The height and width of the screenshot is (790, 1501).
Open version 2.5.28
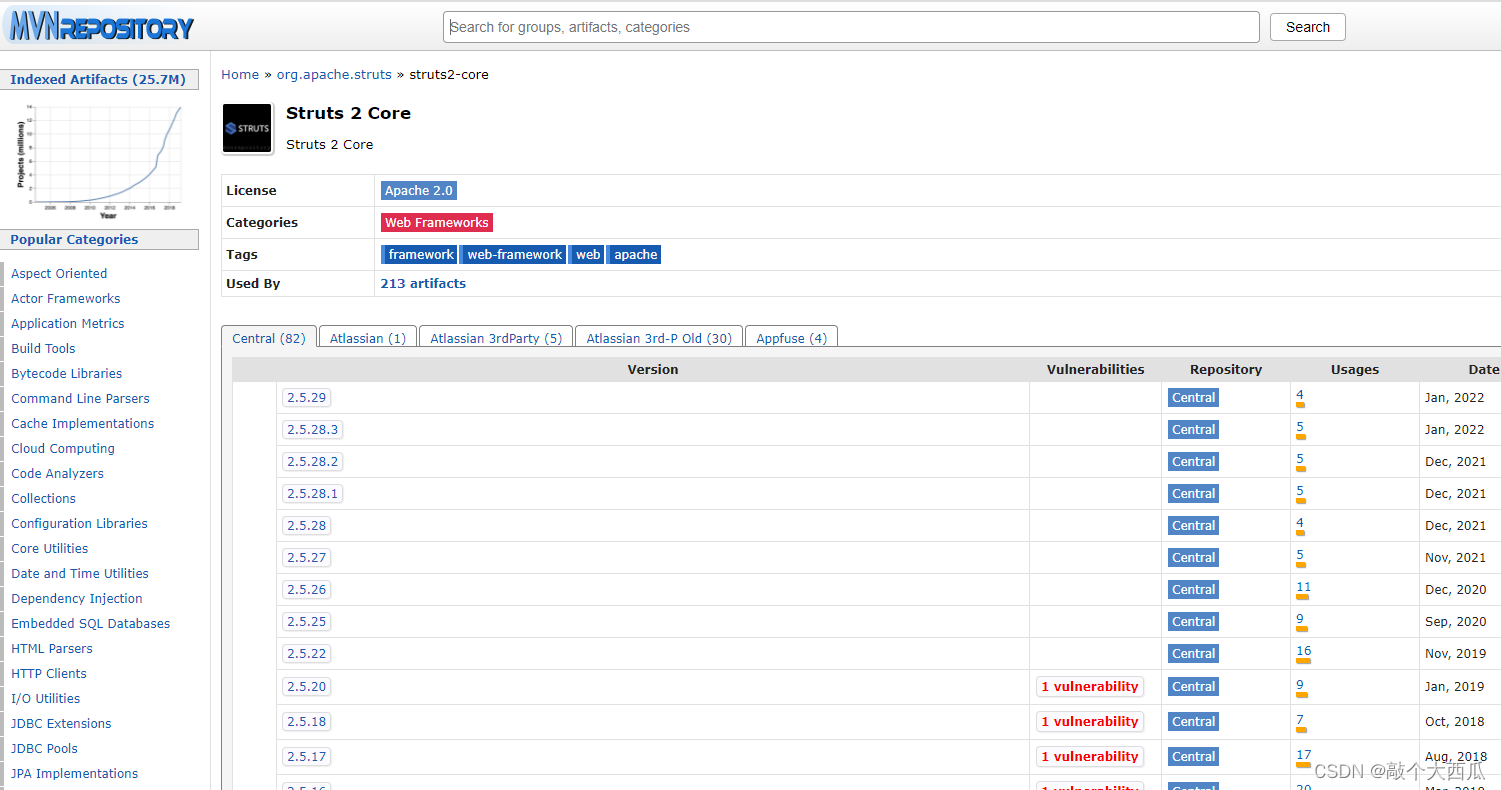point(306,525)
